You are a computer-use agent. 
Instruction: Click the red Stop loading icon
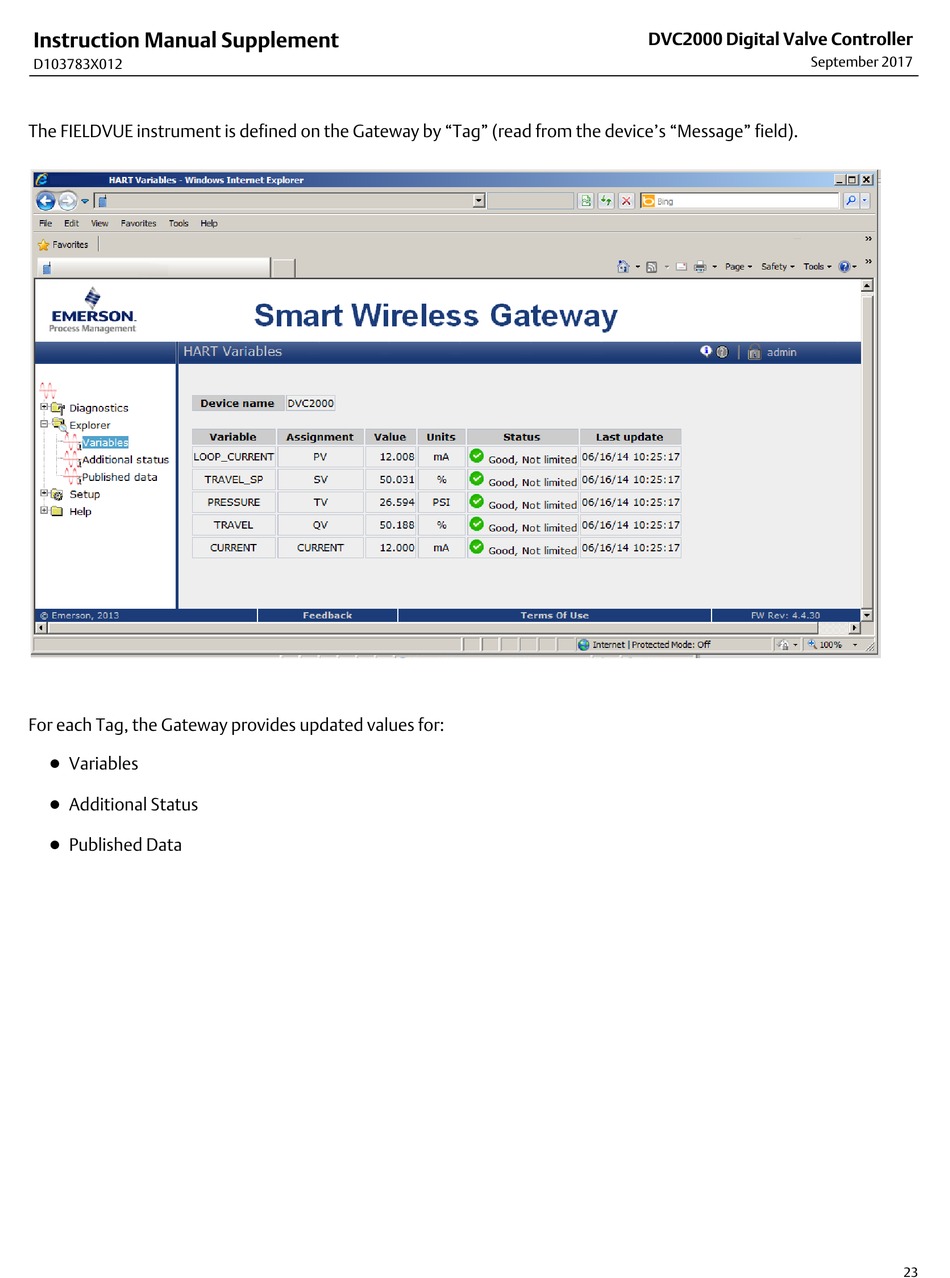[626, 201]
